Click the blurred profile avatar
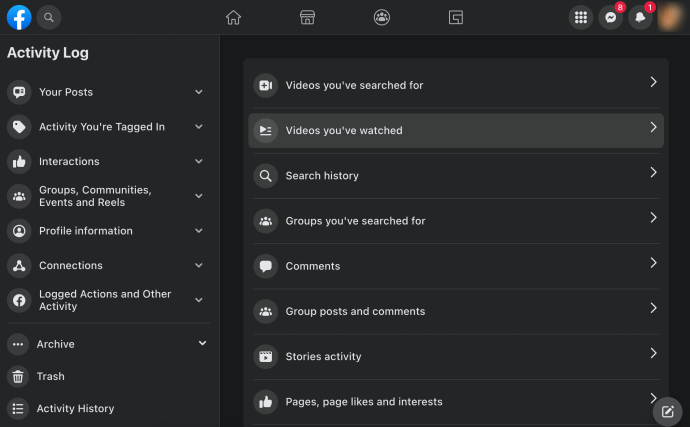The width and height of the screenshot is (690, 427). [x=670, y=18]
